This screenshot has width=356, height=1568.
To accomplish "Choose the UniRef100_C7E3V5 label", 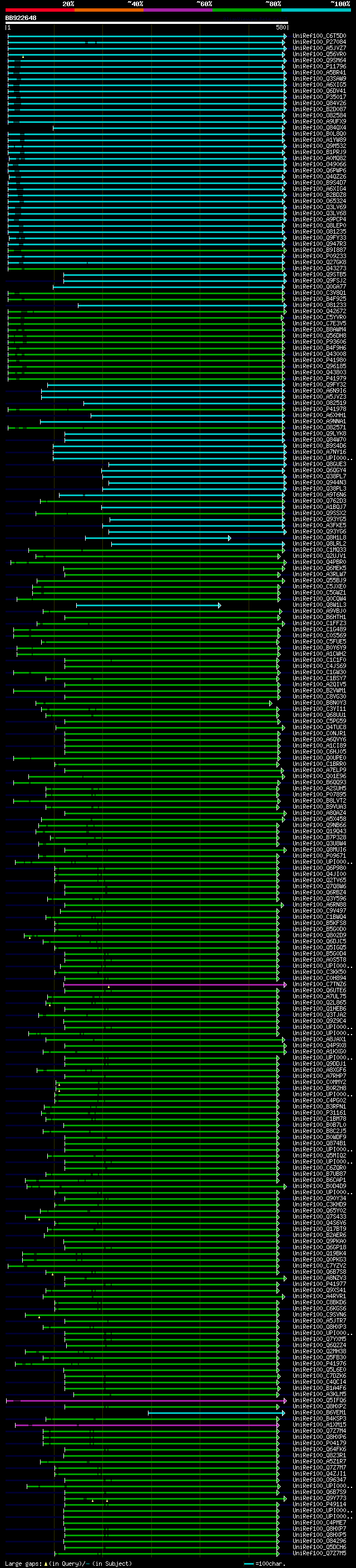I will tap(319, 323).
